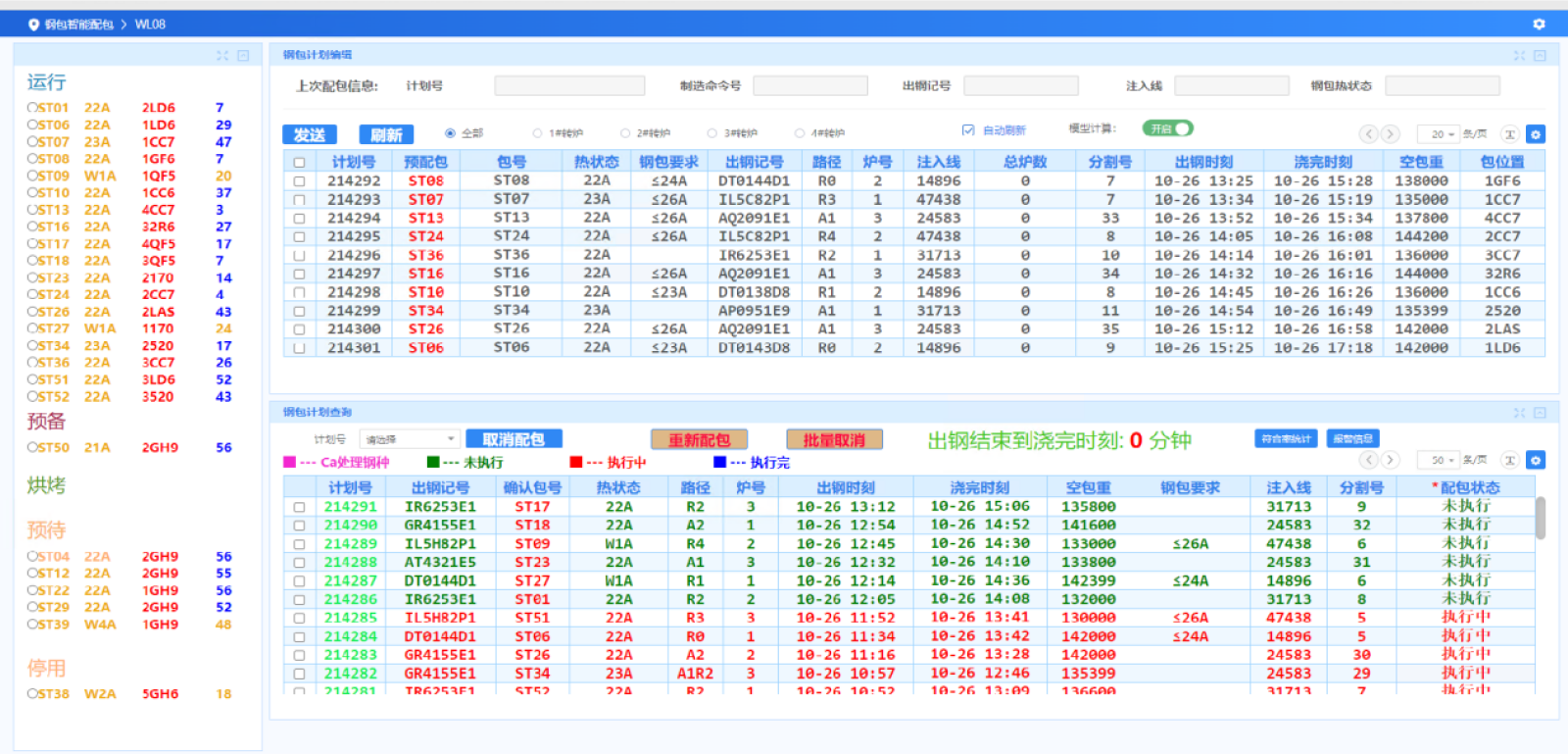Tick the checkbox for plan 214291
The width and height of the screenshot is (1568, 754).
point(299,507)
